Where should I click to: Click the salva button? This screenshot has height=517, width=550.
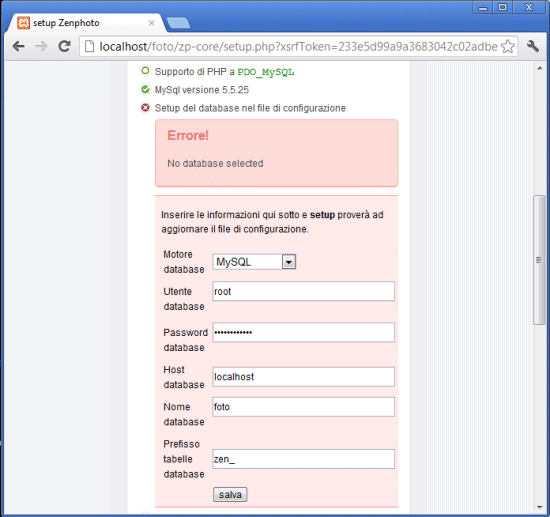point(230,495)
